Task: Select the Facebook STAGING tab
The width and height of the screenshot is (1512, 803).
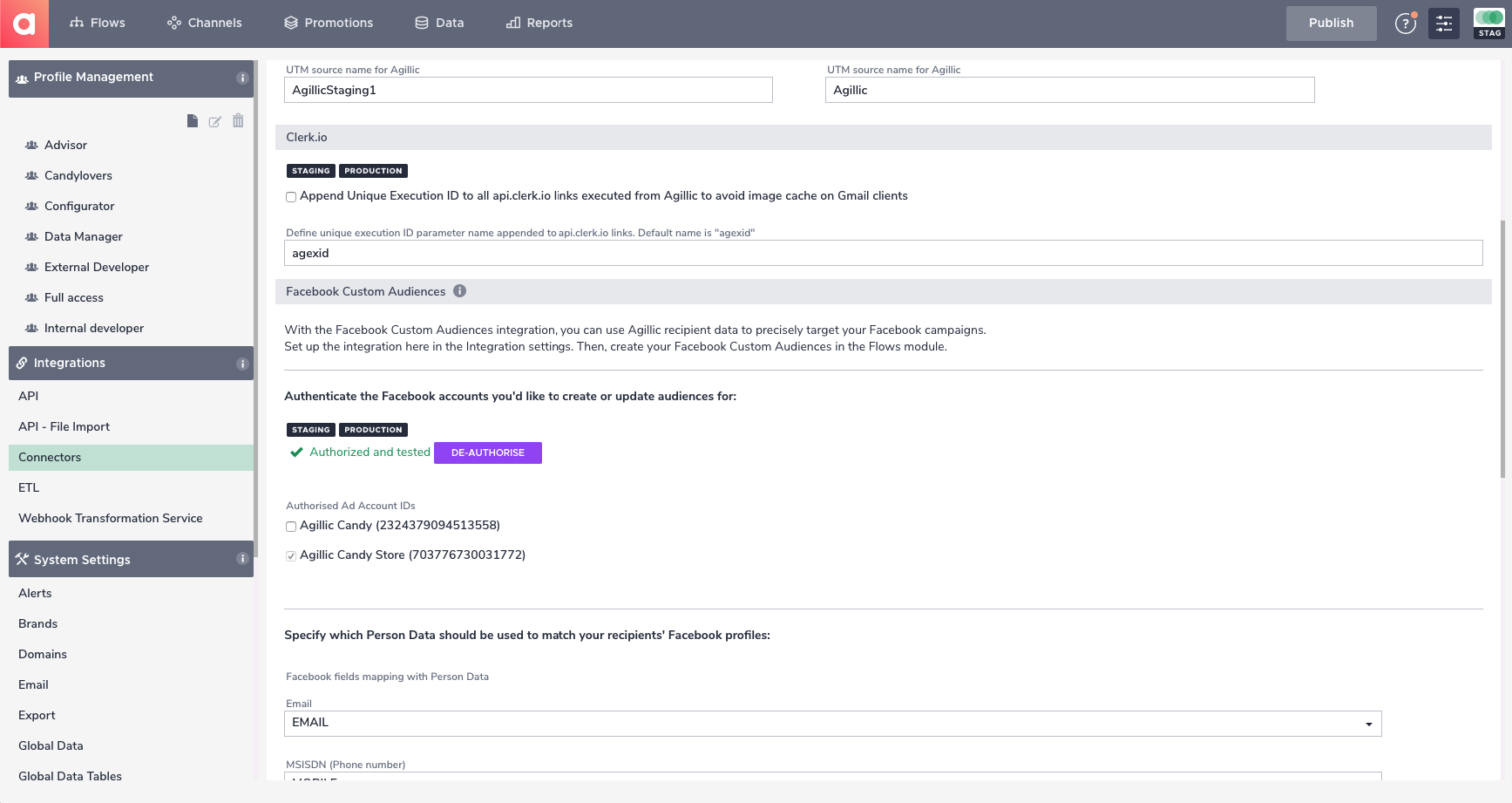Action: [x=311, y=430]
